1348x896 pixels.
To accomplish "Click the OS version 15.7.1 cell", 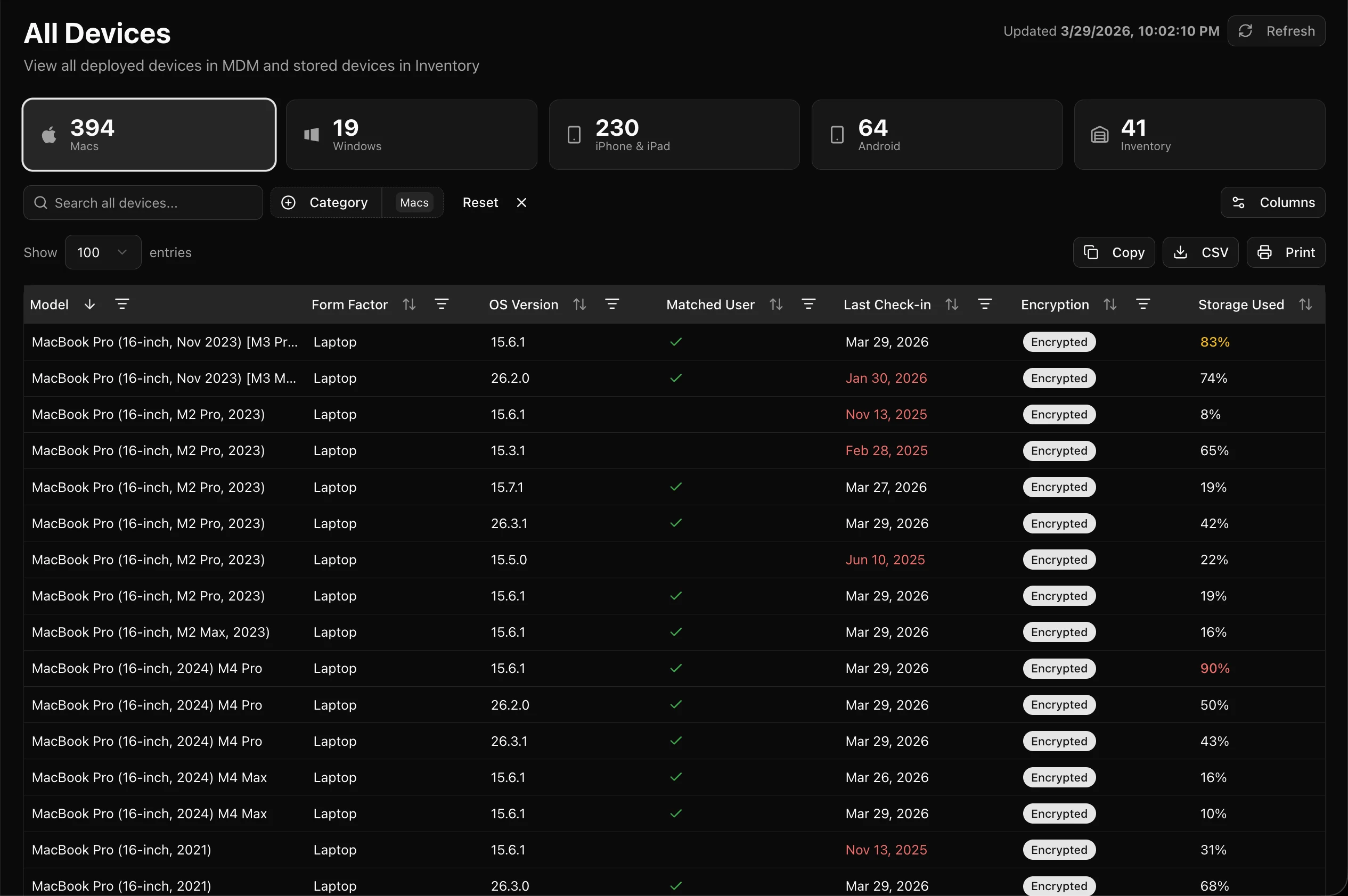I will coord(507,487).
